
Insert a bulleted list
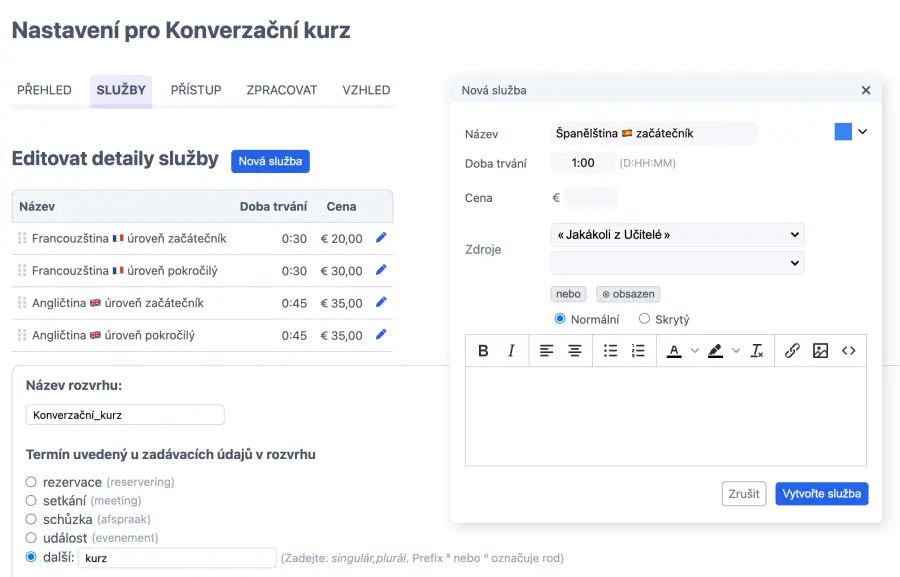[x=610, y=351]
